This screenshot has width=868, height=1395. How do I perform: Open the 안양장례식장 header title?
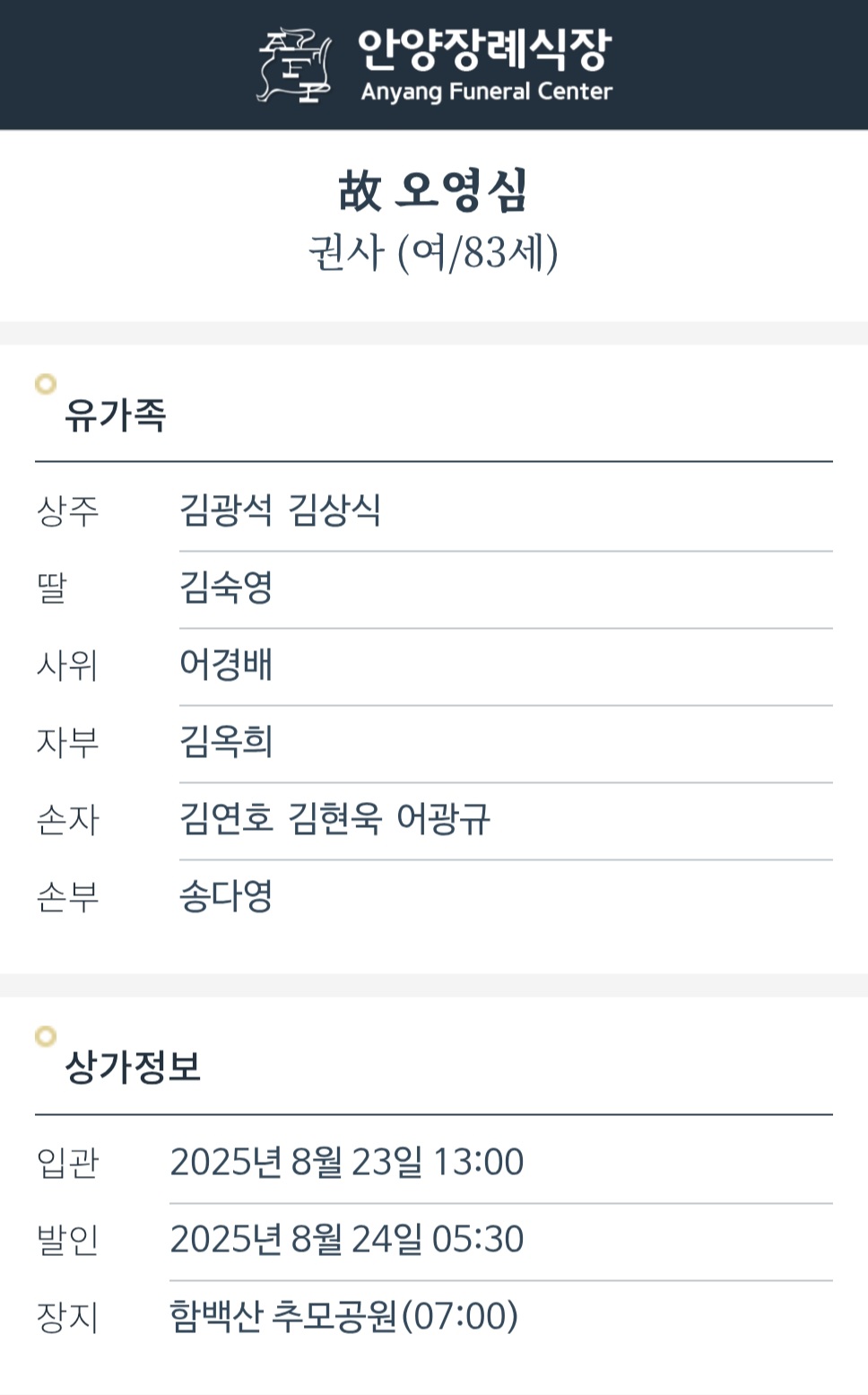point(484,49)
